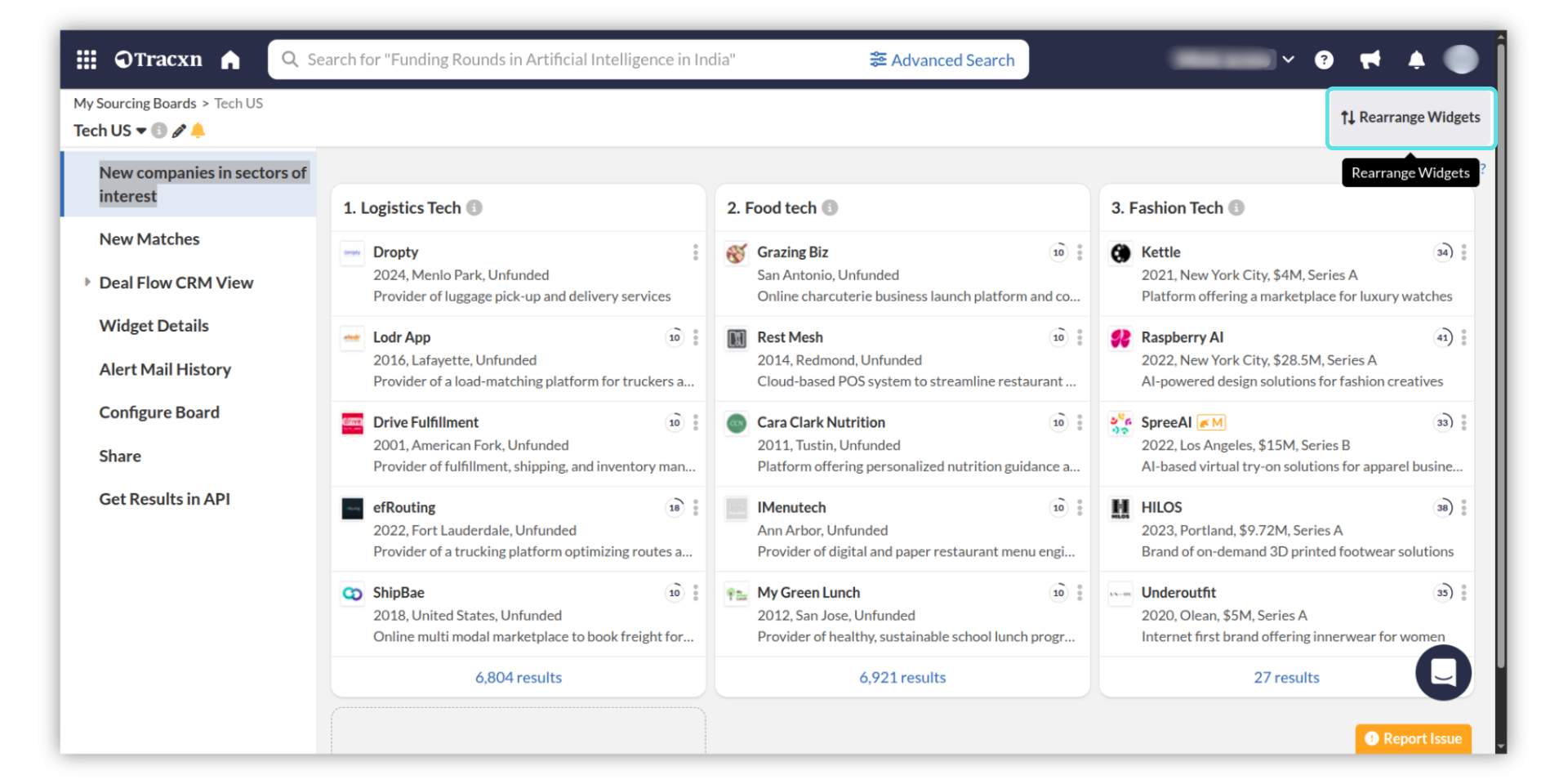Open the apps grid menu icon
1568x784 pixels.
[87, 60]
